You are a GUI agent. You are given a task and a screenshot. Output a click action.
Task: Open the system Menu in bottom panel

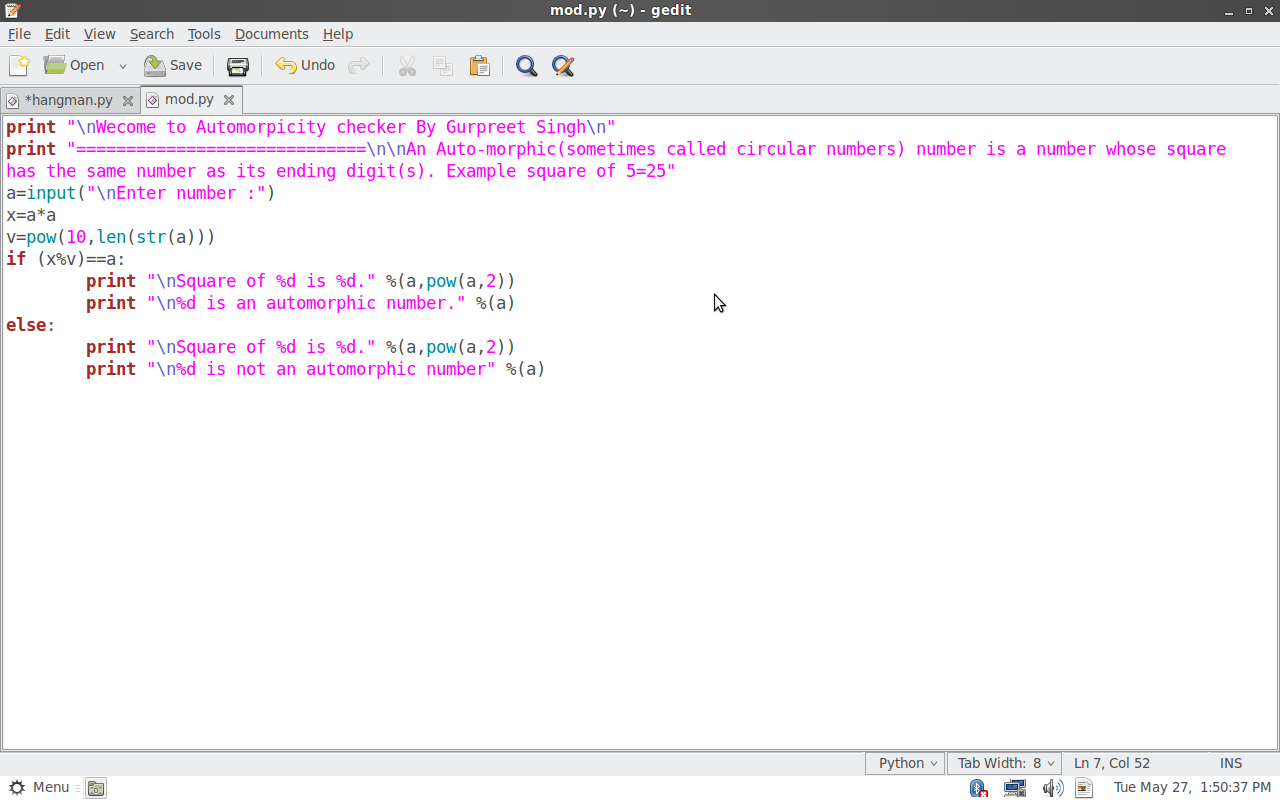[39, 788]
